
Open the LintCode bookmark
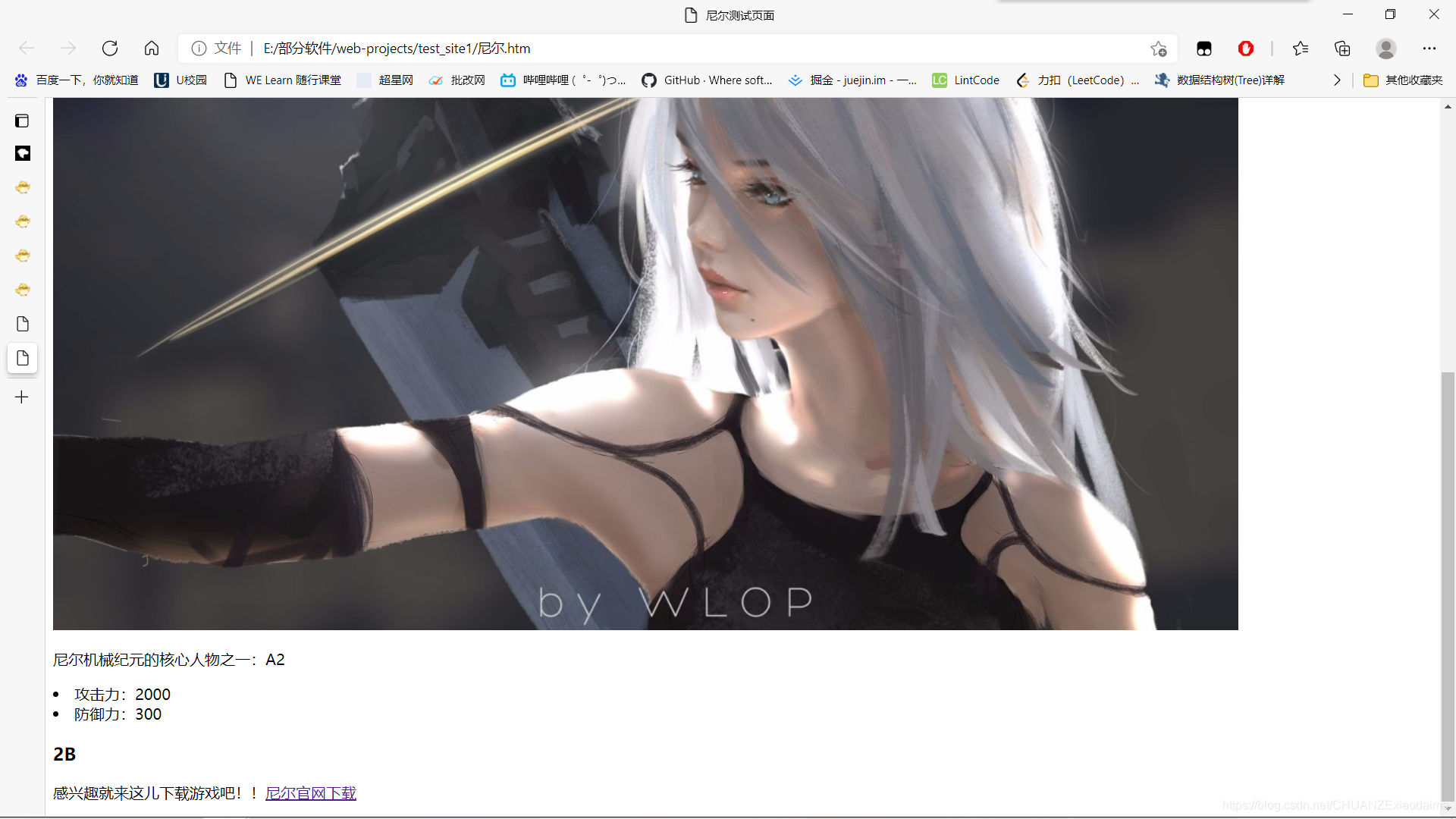click(965, 80)
